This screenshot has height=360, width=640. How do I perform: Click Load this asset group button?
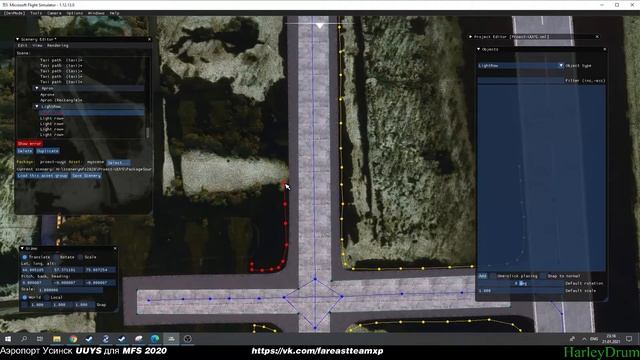click(x=42, y=176)
